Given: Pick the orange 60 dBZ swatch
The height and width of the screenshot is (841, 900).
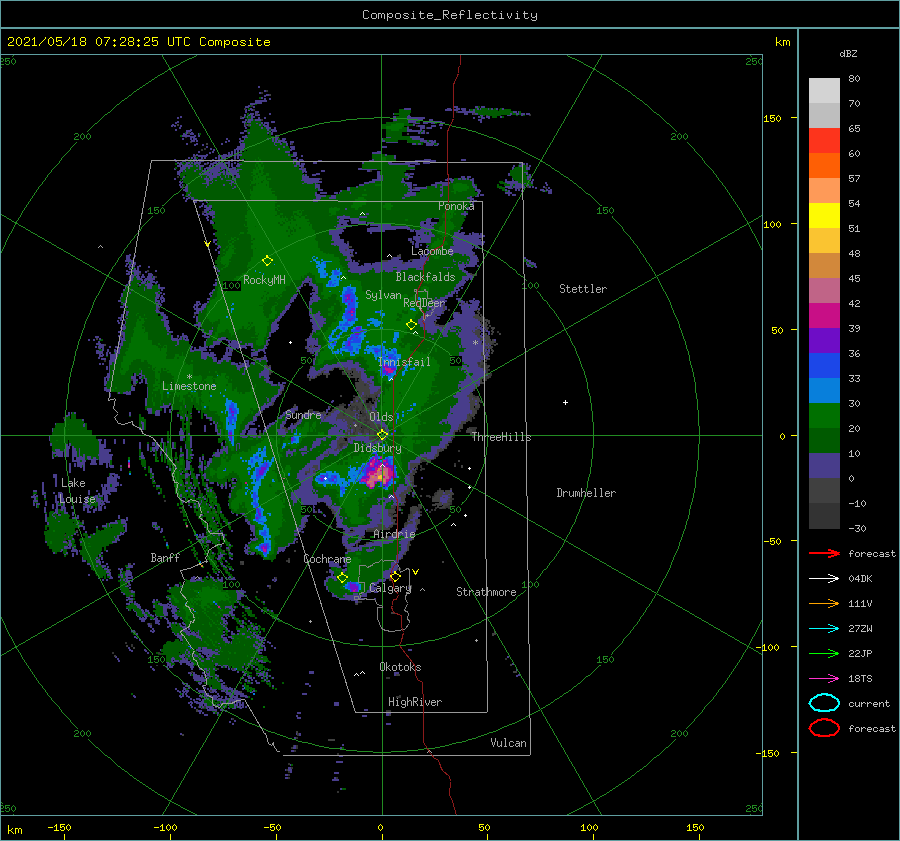Looking at the screenshot, I should tap(824, 165).
